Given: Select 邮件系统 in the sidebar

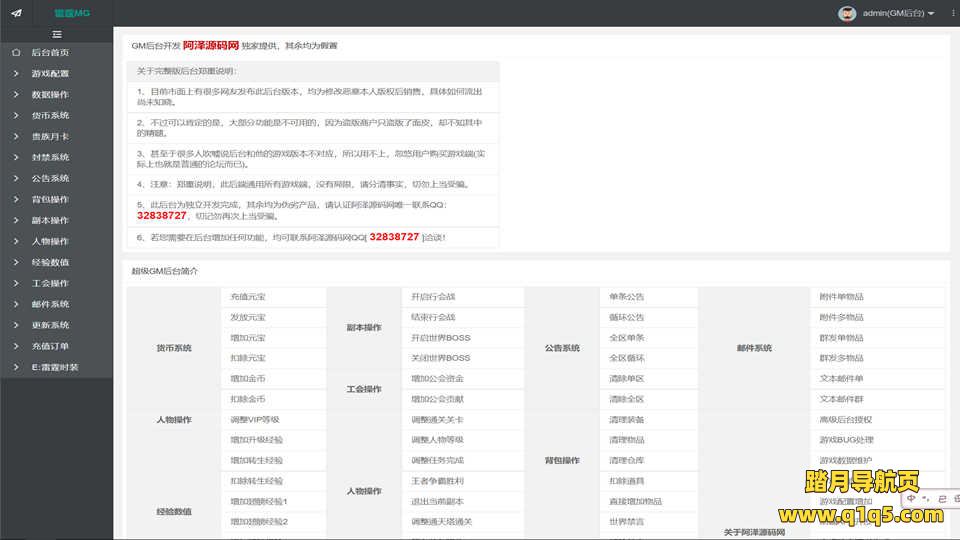Looking at the screenshot, I should [50, 304].
